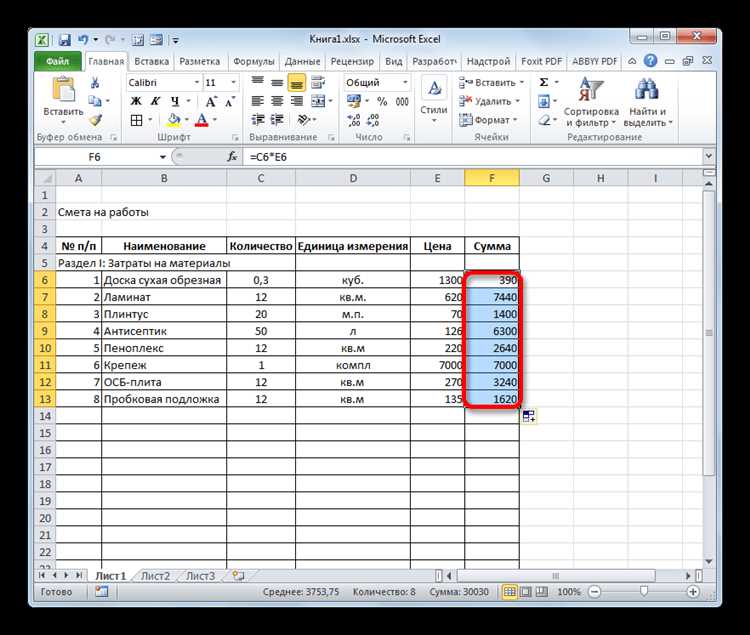Select column F header
The width and height of the screenshot is (750, 635).
click(492, 178)
